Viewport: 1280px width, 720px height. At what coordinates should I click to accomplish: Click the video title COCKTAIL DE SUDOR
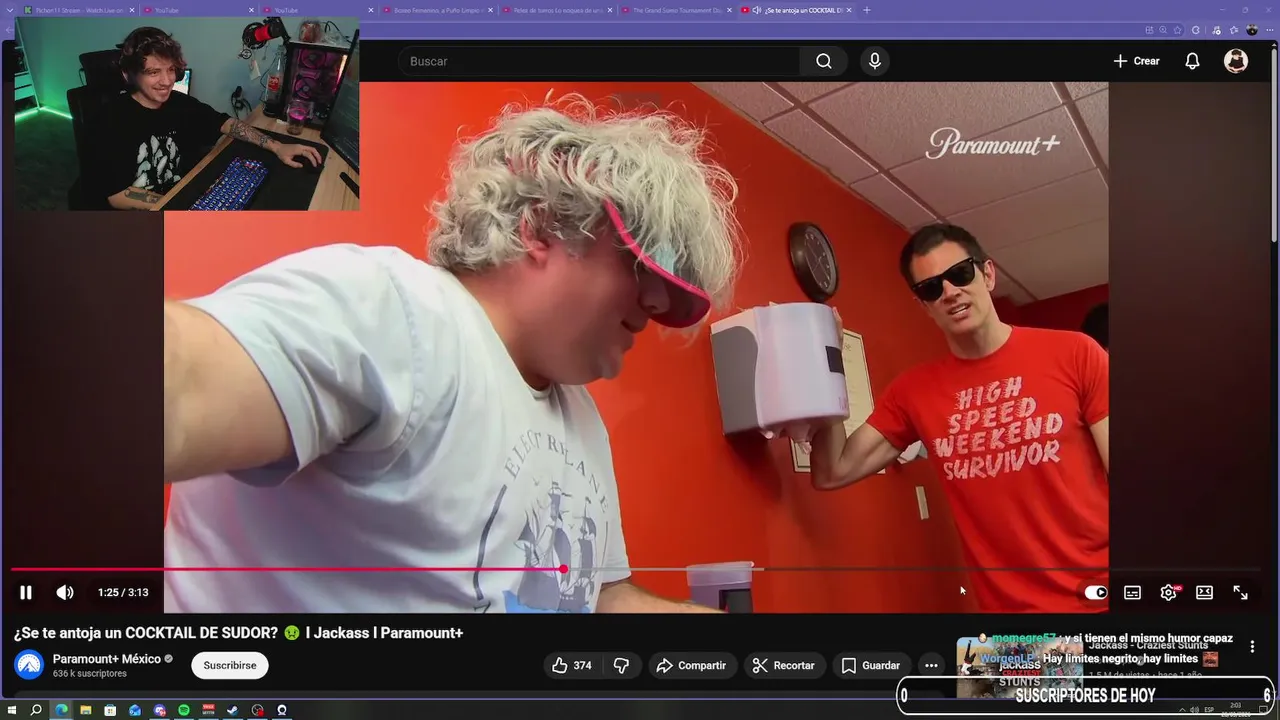click(x=238, y=633)
